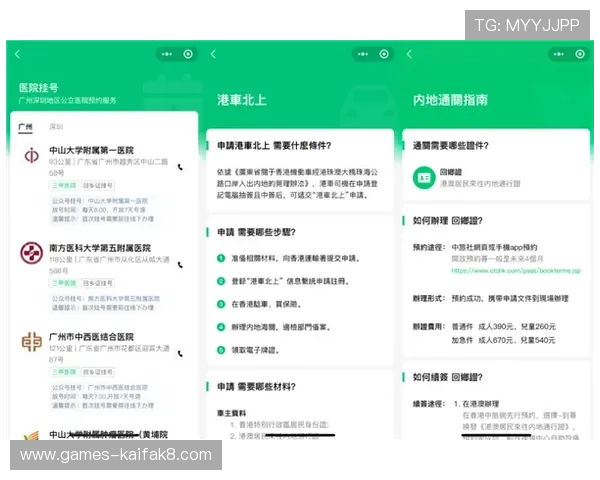
Task: Click the 内地通關指南 page title
Action: 450,100
